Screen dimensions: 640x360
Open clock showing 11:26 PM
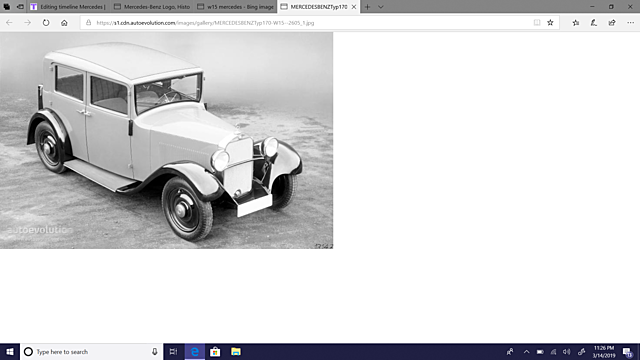[x=604, y=352]
